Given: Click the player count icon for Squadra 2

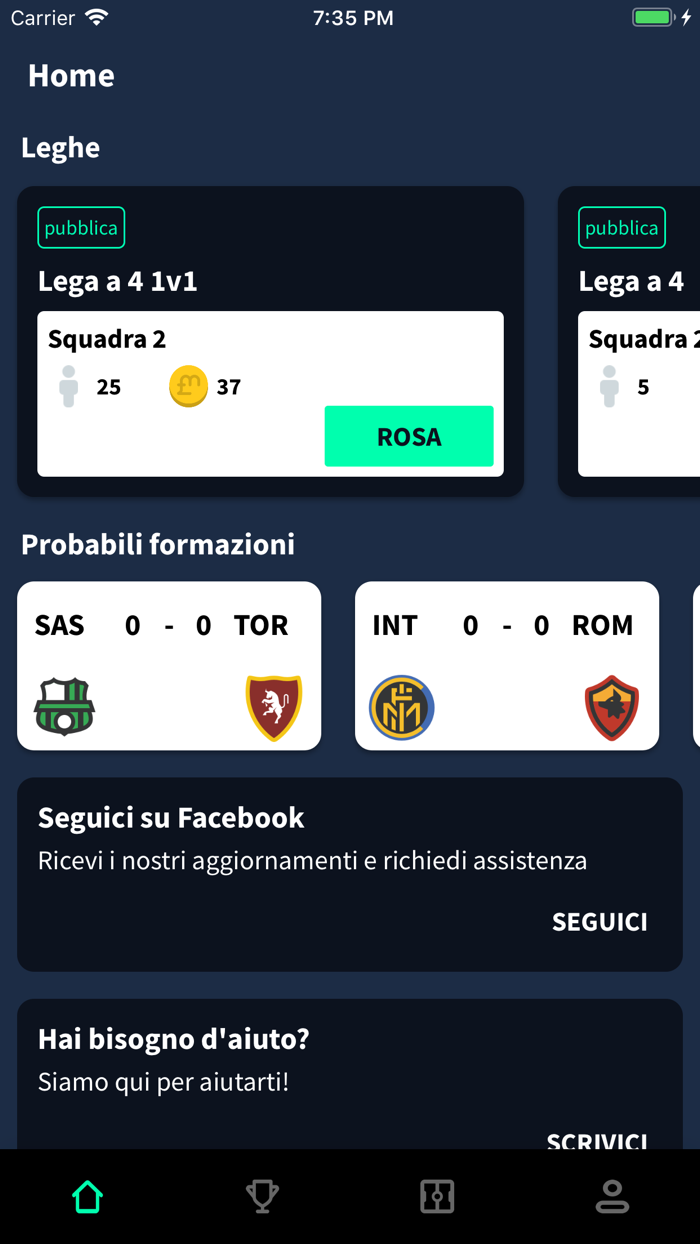Looking at the screenshot, I should [x=68, y=386].
